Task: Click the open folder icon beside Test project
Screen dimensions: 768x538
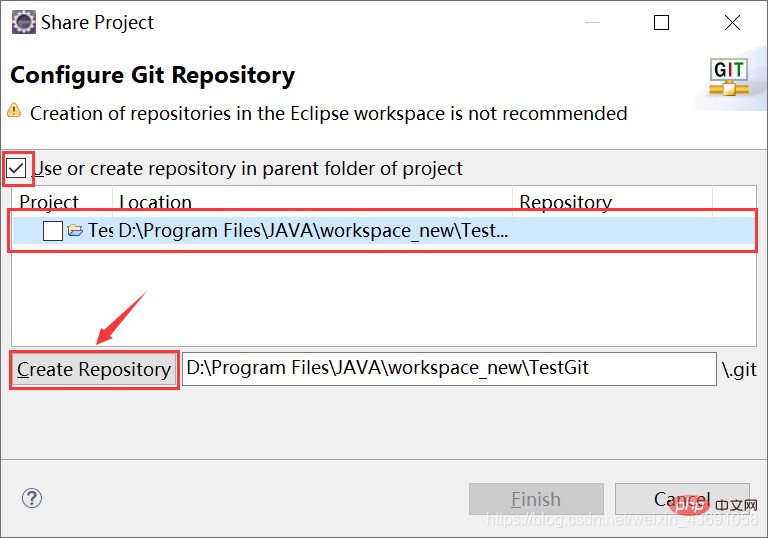Action: pos(75,230)
